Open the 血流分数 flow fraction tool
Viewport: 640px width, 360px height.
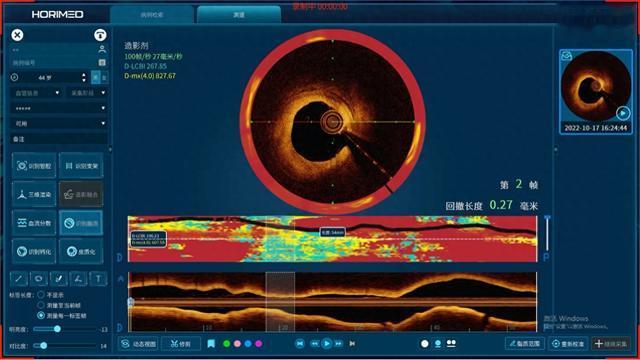click(x=34, y=223)
